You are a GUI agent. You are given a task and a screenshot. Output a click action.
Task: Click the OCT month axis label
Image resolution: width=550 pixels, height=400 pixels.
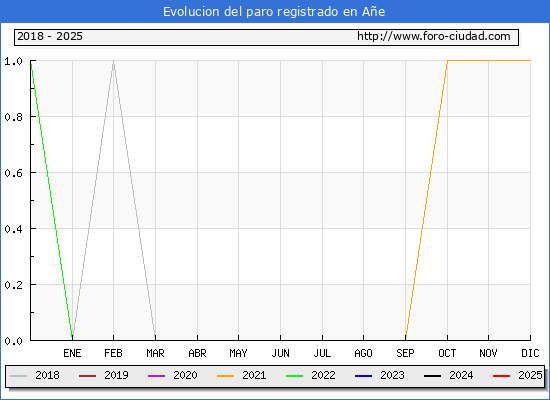click(447, 353)
